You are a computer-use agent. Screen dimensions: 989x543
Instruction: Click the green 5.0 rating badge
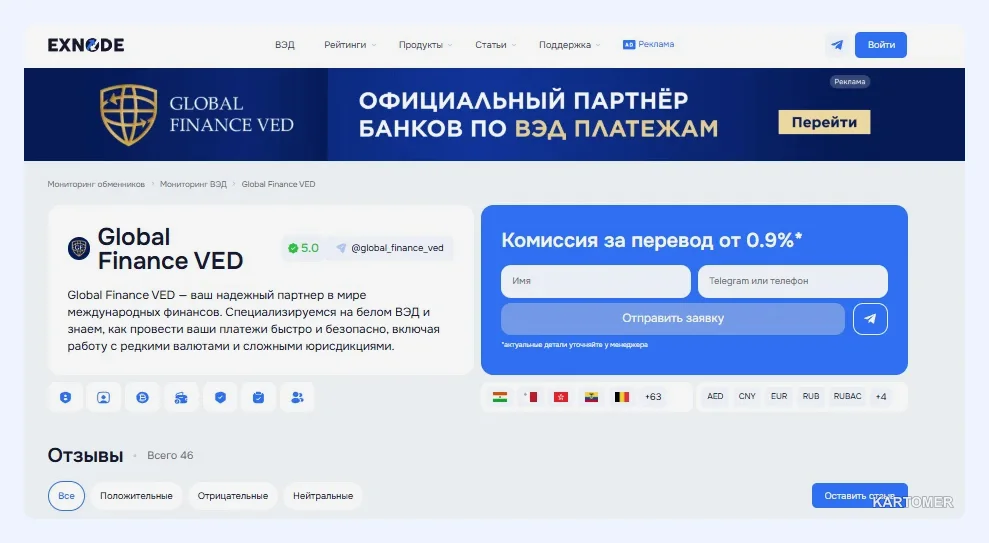pyautogui.click(x=303, y=248)
